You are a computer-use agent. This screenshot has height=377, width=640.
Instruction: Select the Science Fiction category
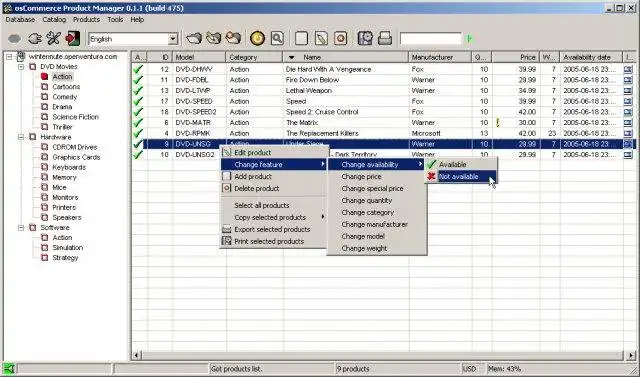pos(76,117)
